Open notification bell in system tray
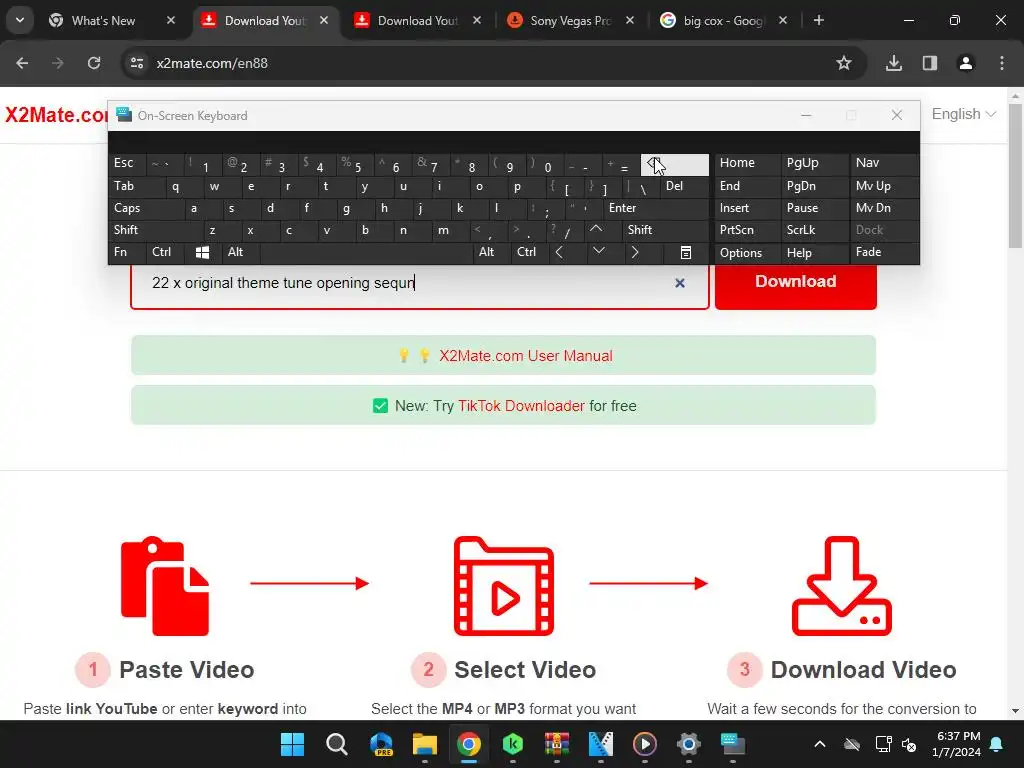 coord(997,744)
